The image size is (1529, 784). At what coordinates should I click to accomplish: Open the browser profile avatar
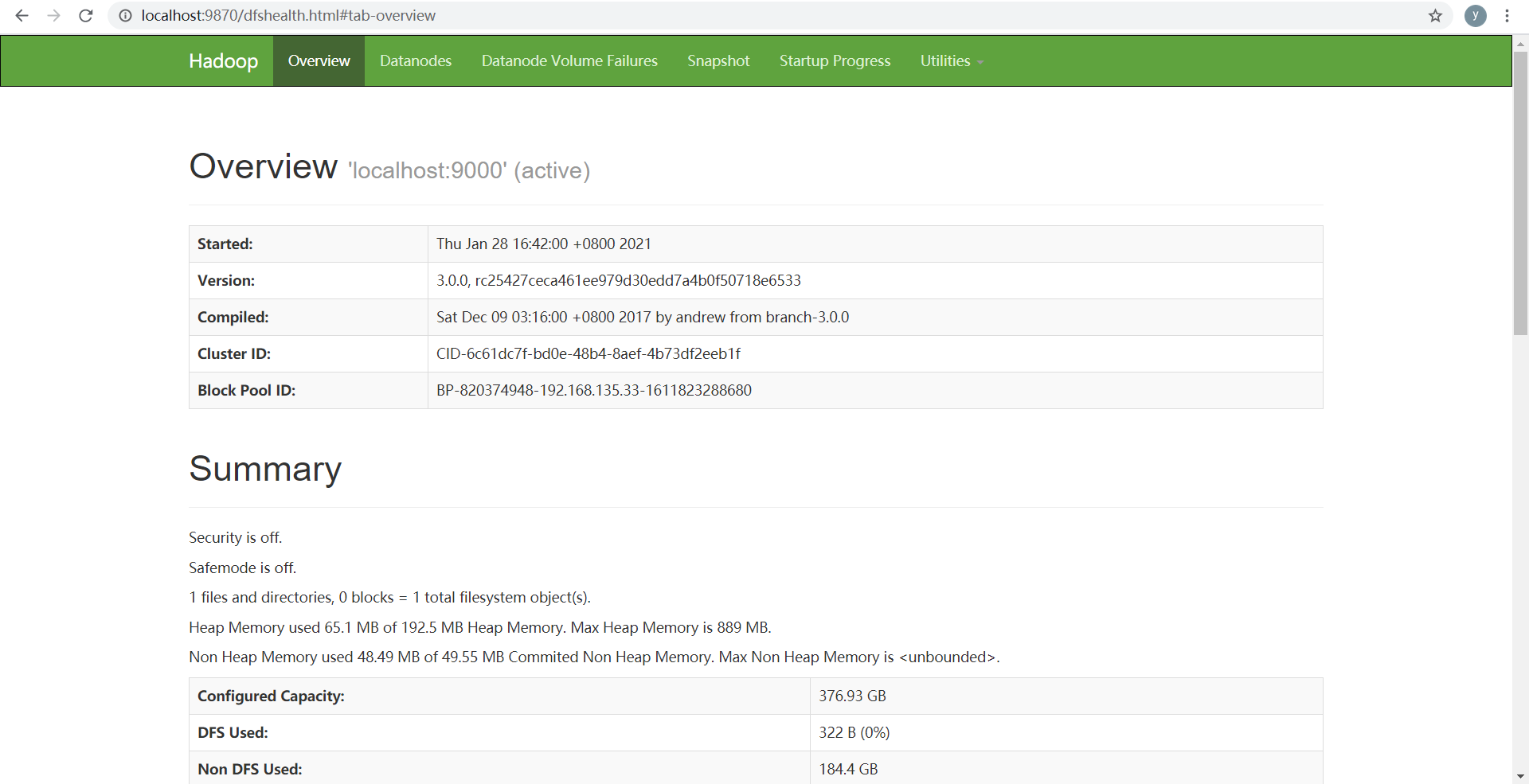tap(1476, 15)
